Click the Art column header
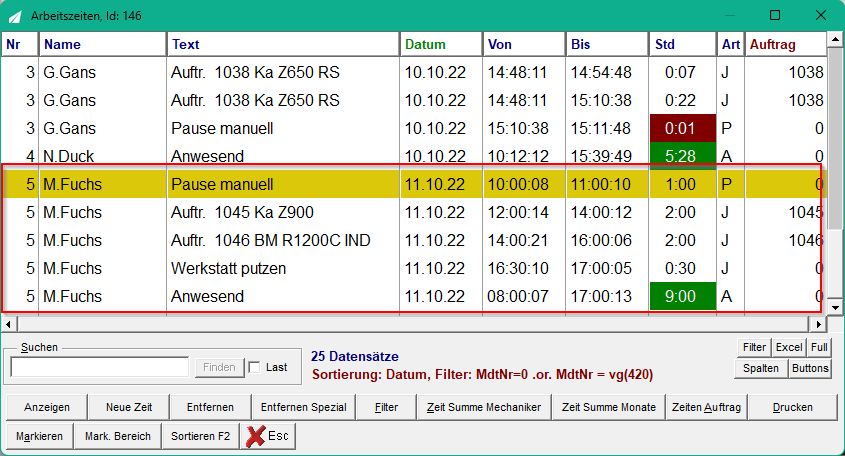 [x=731, y=44]
